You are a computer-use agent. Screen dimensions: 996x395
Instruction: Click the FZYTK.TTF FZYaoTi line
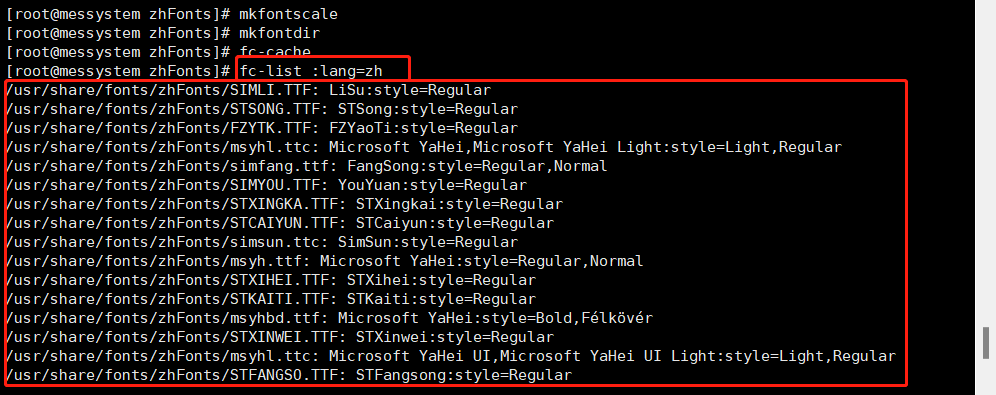261,128
